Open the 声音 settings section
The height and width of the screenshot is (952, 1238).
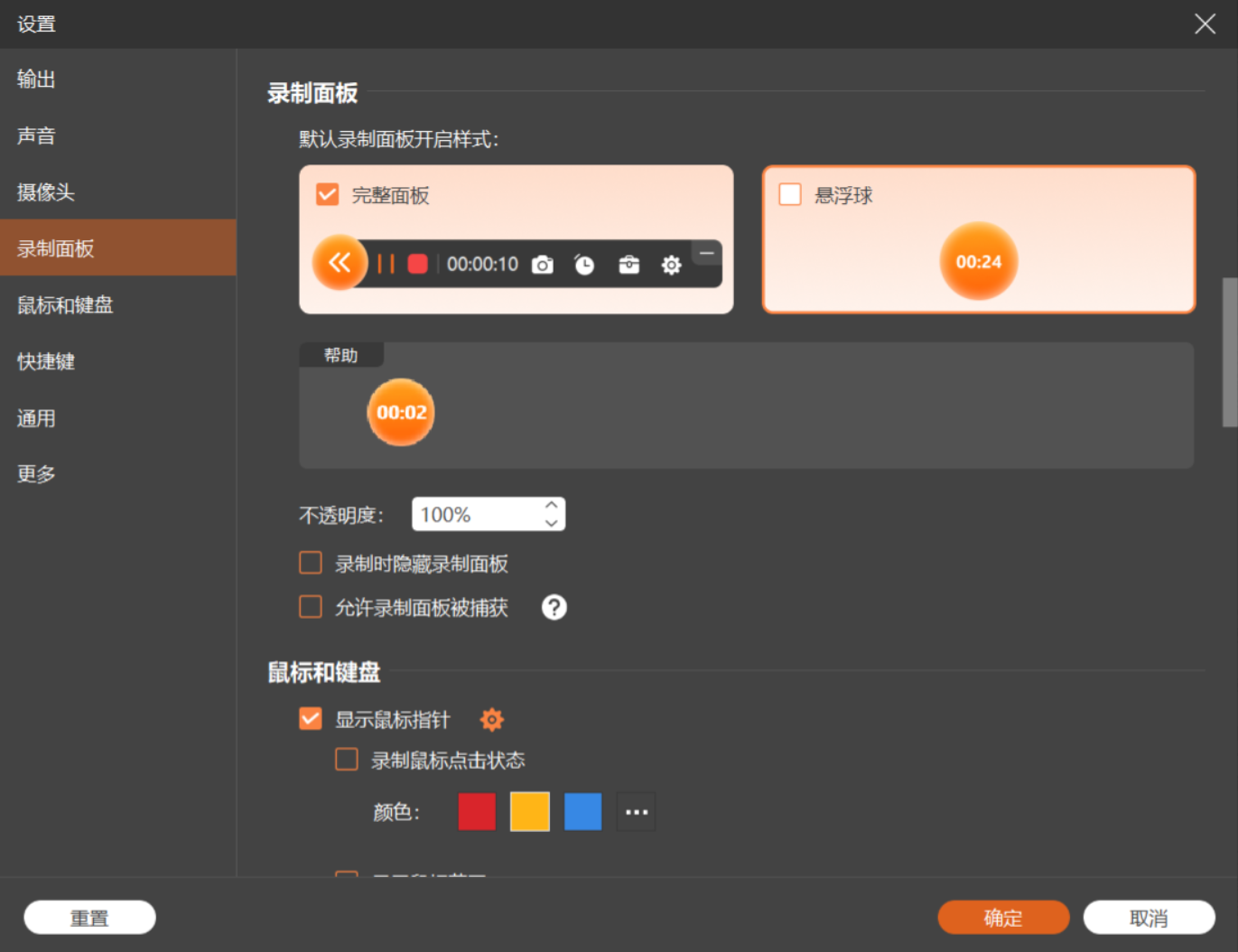click(118, 135)
